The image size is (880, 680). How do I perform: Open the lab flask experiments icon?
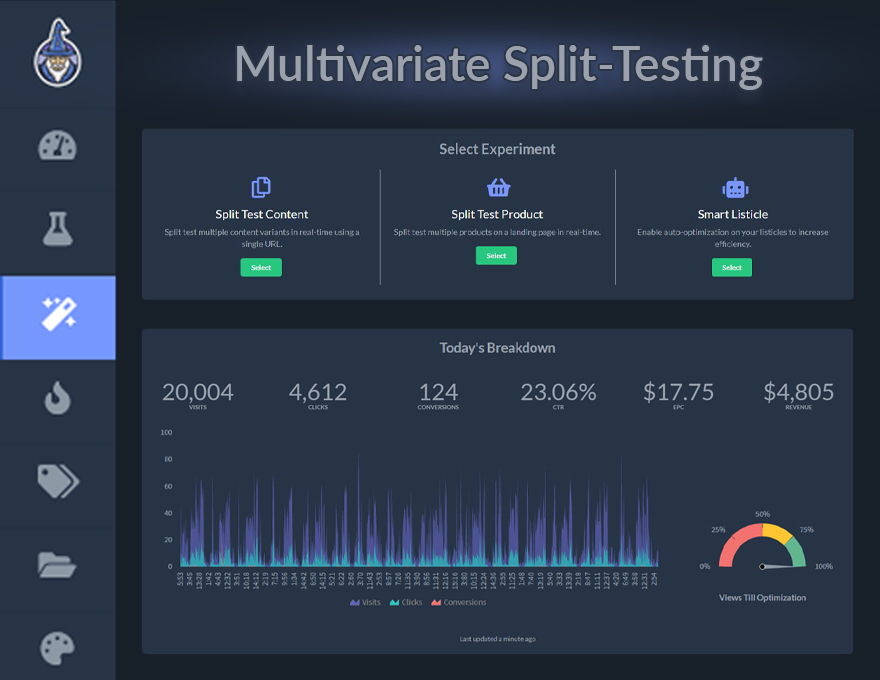[x=57, y=228]
